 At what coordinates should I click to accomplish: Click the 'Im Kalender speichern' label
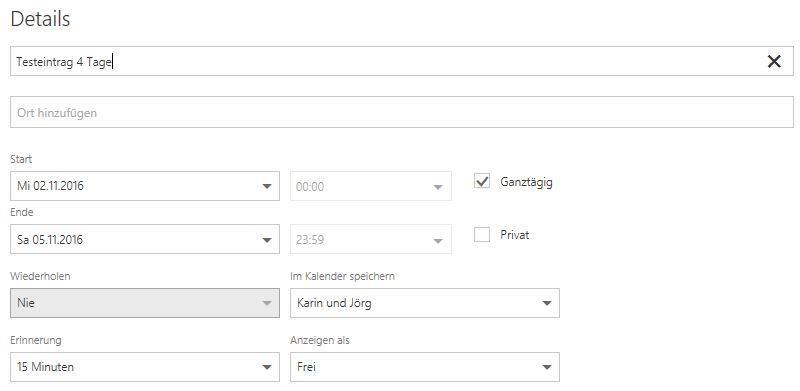[342, 277]
